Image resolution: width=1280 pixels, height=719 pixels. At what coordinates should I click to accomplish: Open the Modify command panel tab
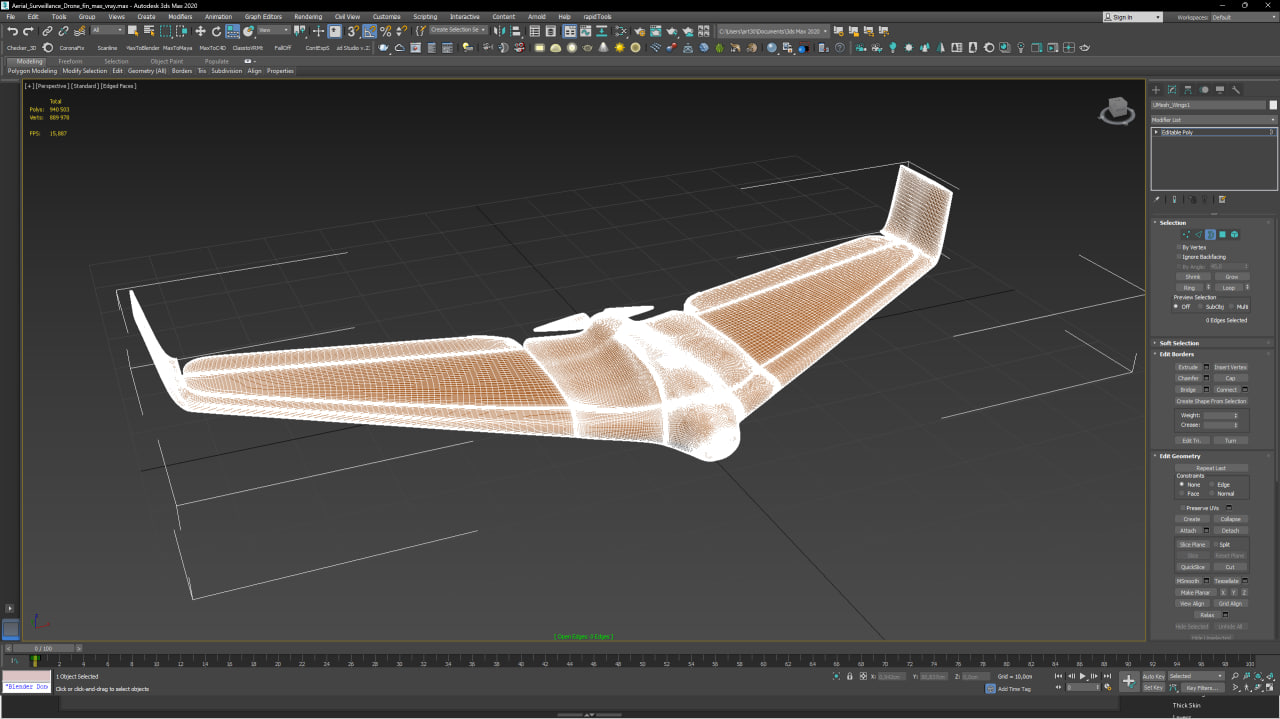tap(1172, 90)
